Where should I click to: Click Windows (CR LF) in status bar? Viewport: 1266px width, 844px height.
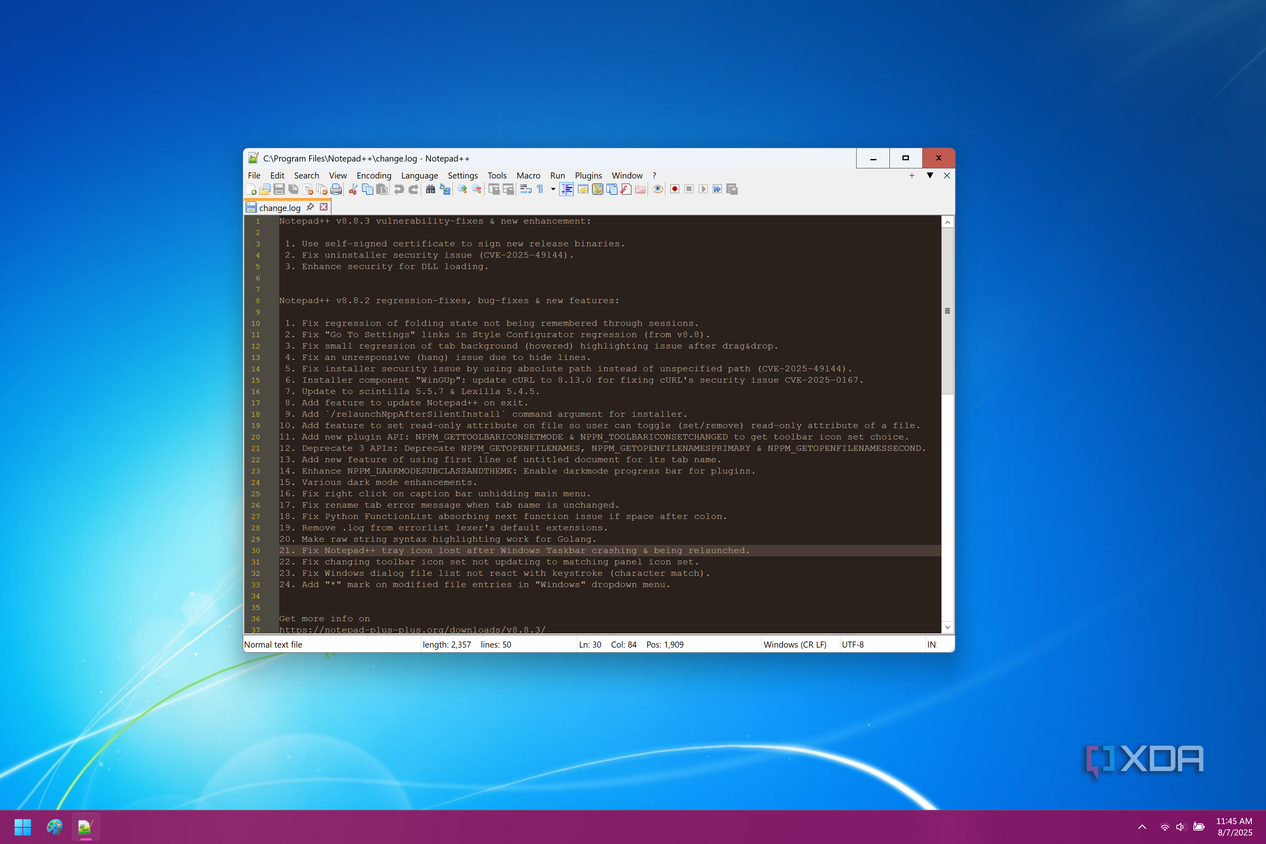(795, 645)
